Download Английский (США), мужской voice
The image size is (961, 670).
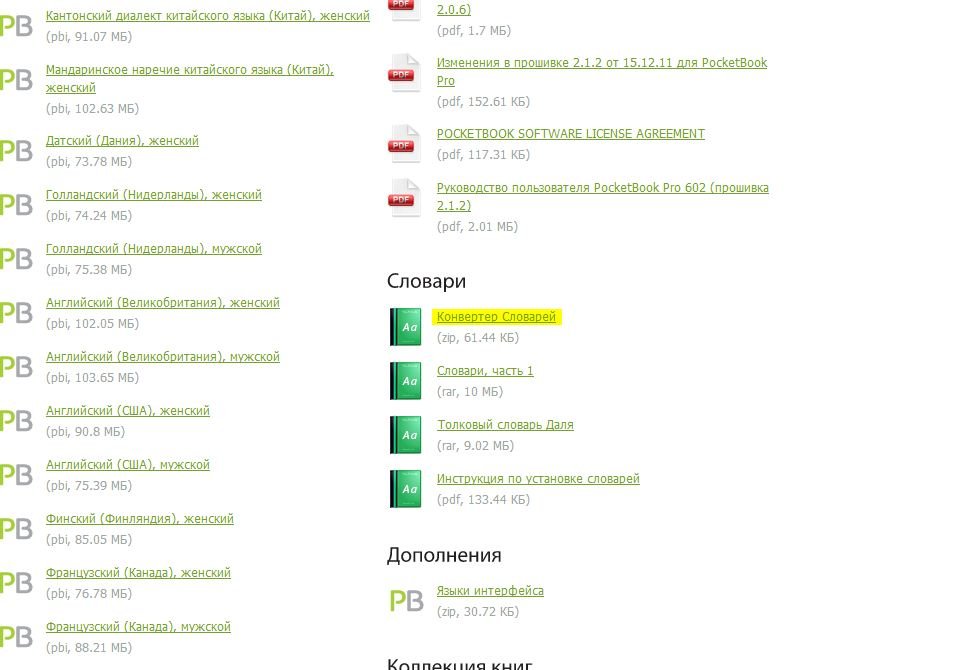pyautogui.click(x=127, y=465)
